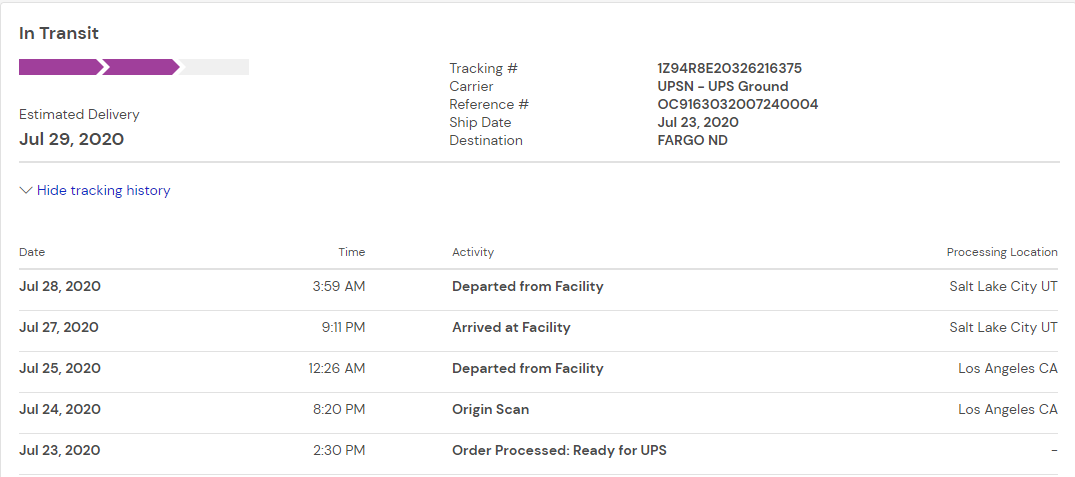Click the Hide tracking history link

pos(103,190)
